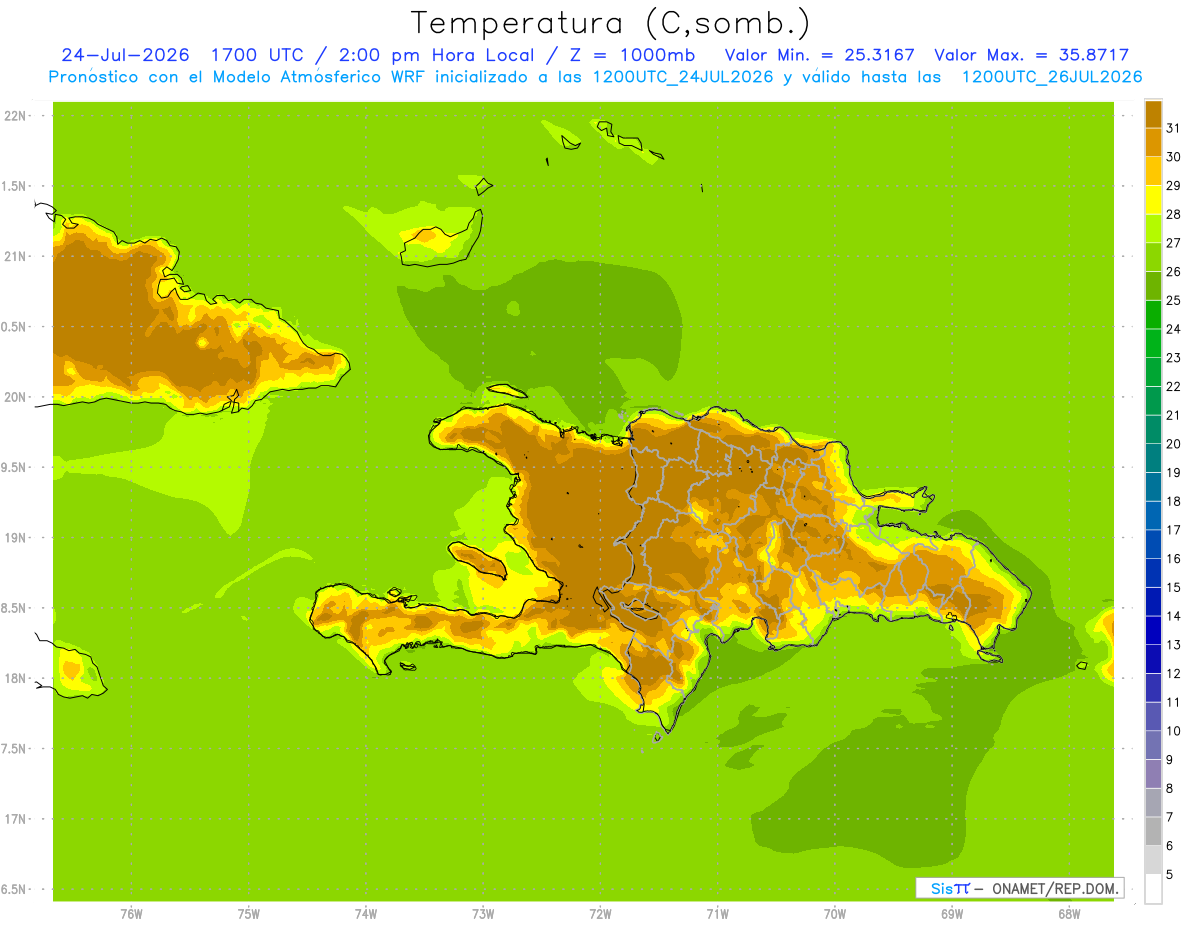The image size is (1200, 927).
Task: Click the "21N" latitude axis label
Action: [15, 256]
